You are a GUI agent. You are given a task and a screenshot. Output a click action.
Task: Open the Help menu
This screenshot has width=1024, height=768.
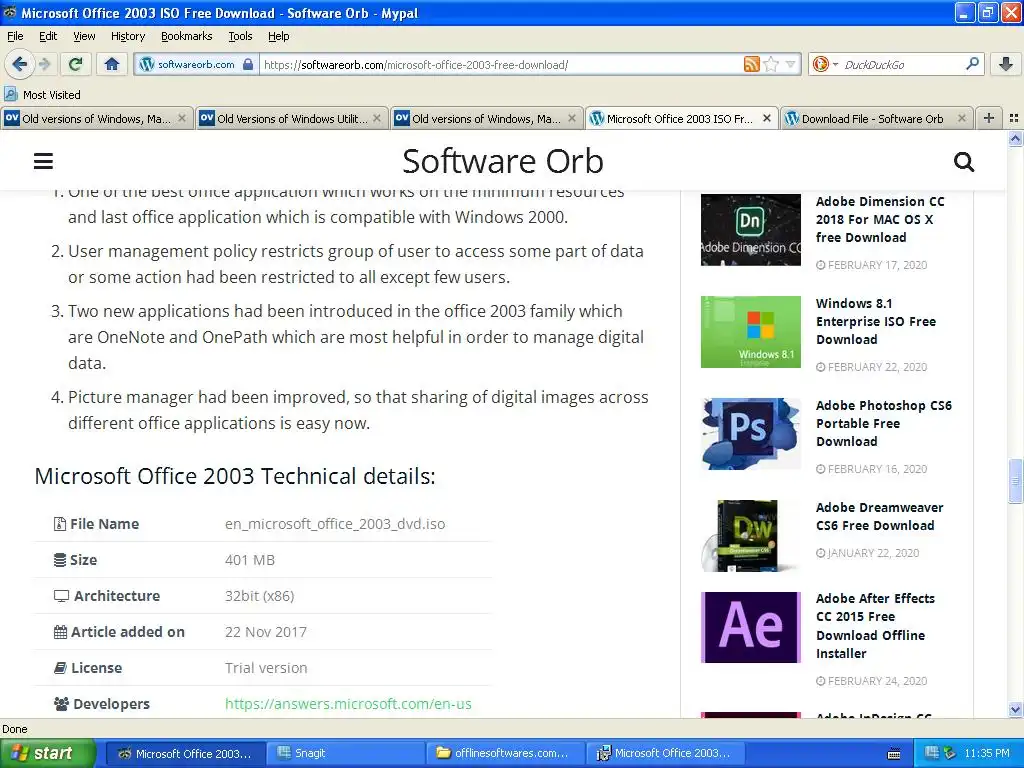pos(279,36)
